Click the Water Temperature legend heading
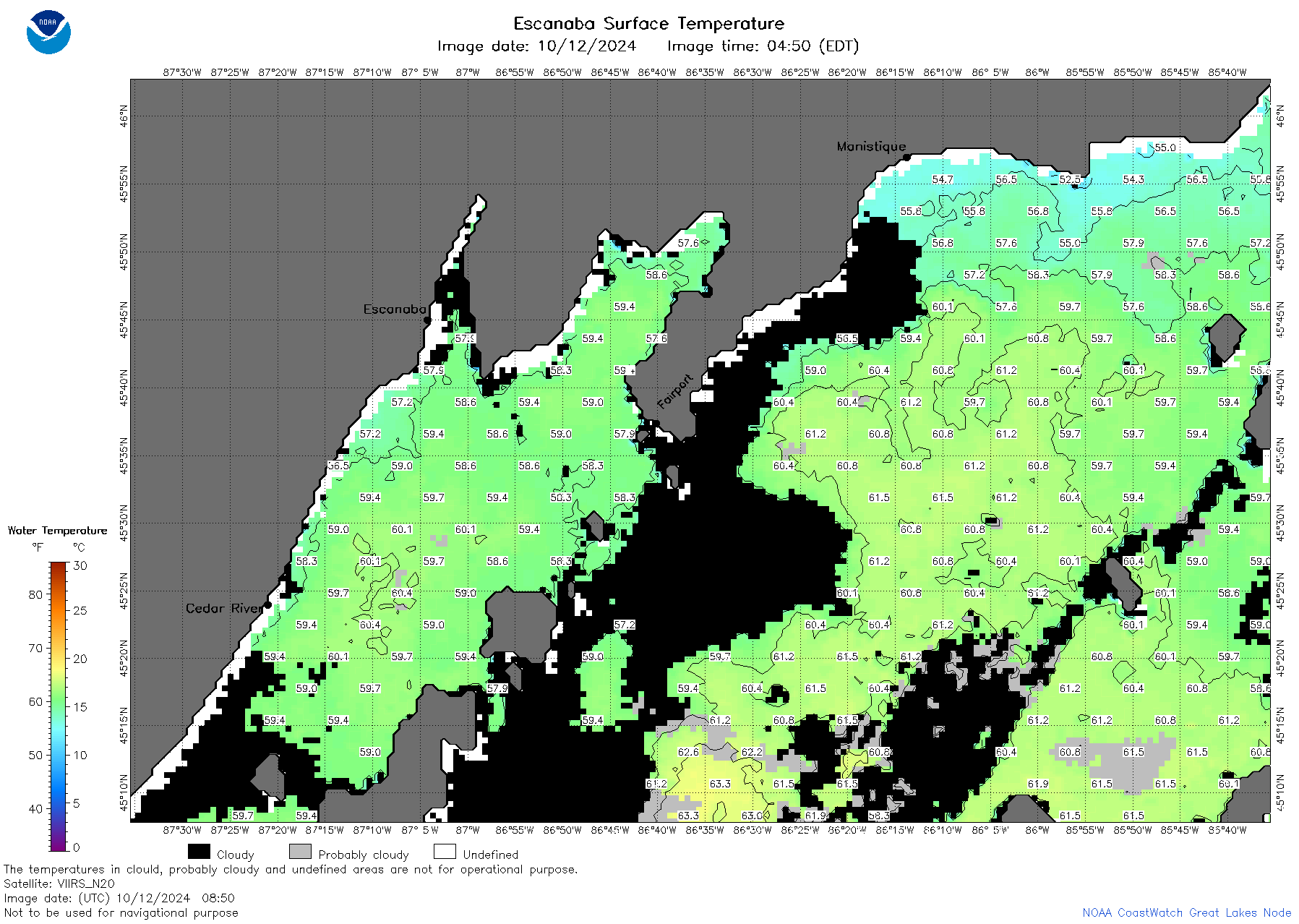 tap(57, 531)
